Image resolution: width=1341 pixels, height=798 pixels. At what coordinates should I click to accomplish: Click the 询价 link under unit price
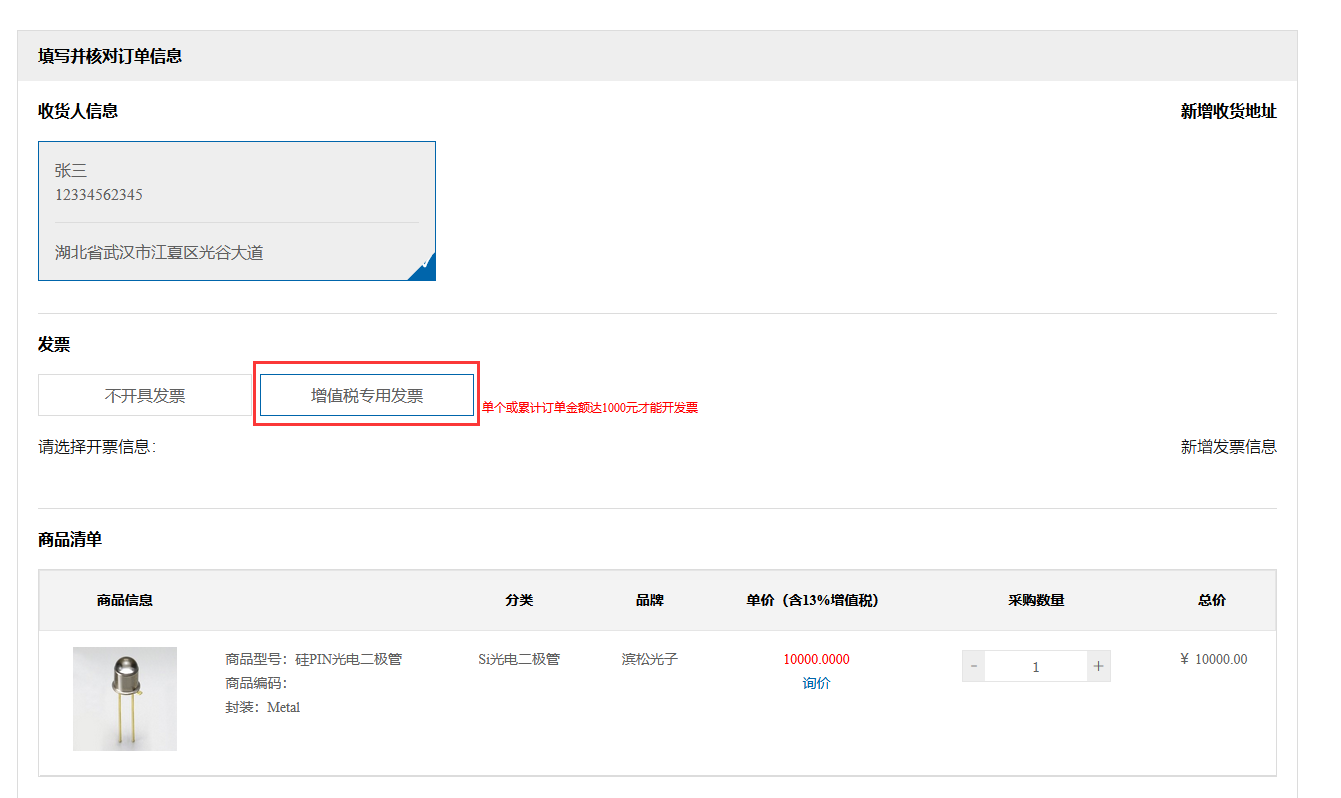pos(816,683)
